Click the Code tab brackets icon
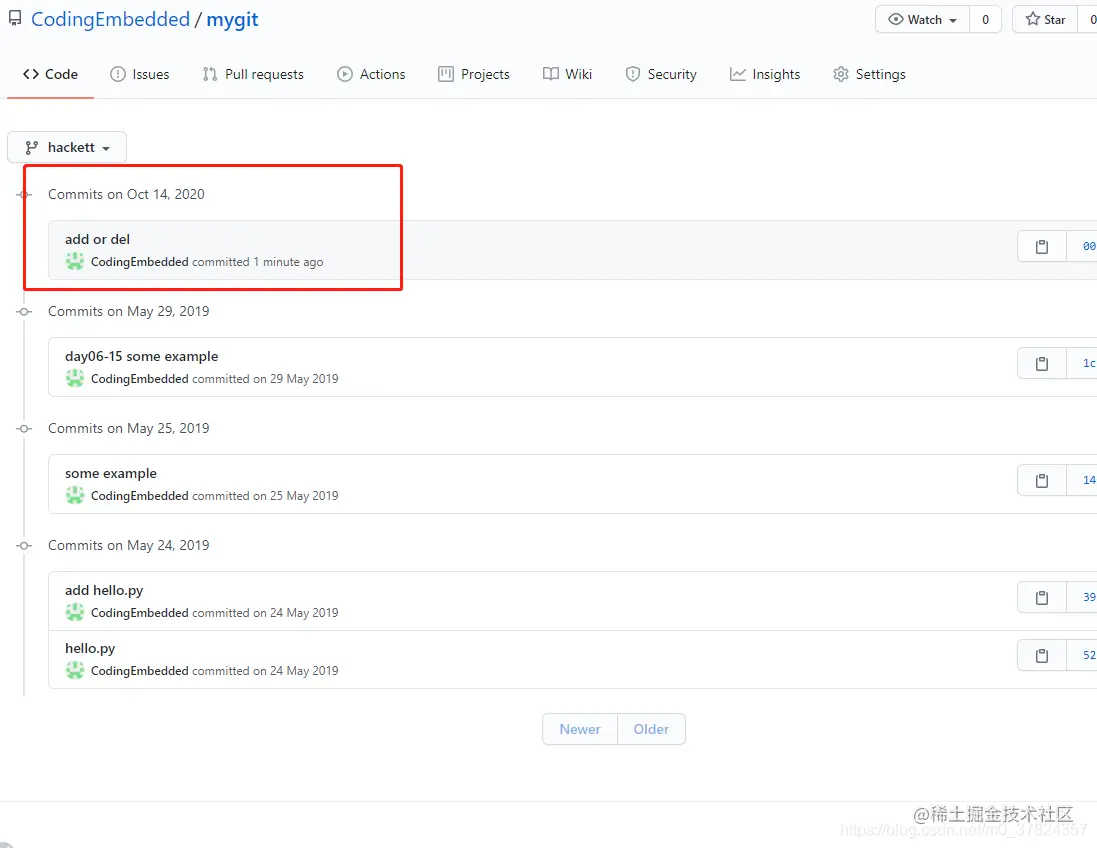Screen dimensions: 1097x848 [31, 74]
